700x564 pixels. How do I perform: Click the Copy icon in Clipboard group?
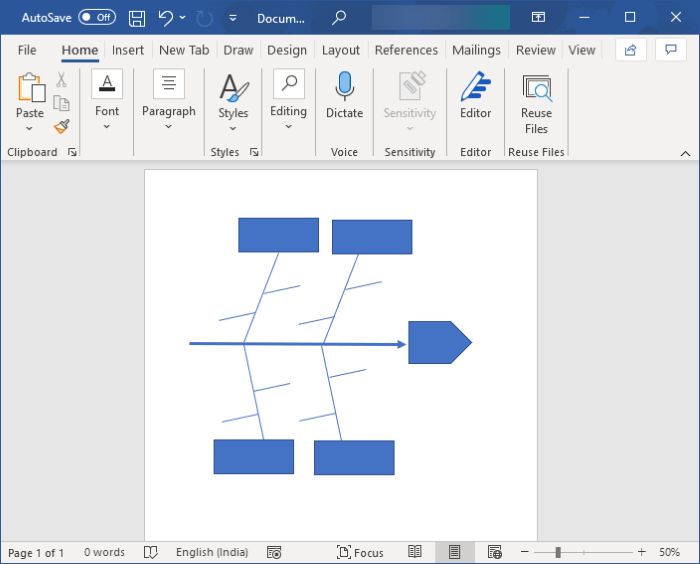[x=61, y=104]
